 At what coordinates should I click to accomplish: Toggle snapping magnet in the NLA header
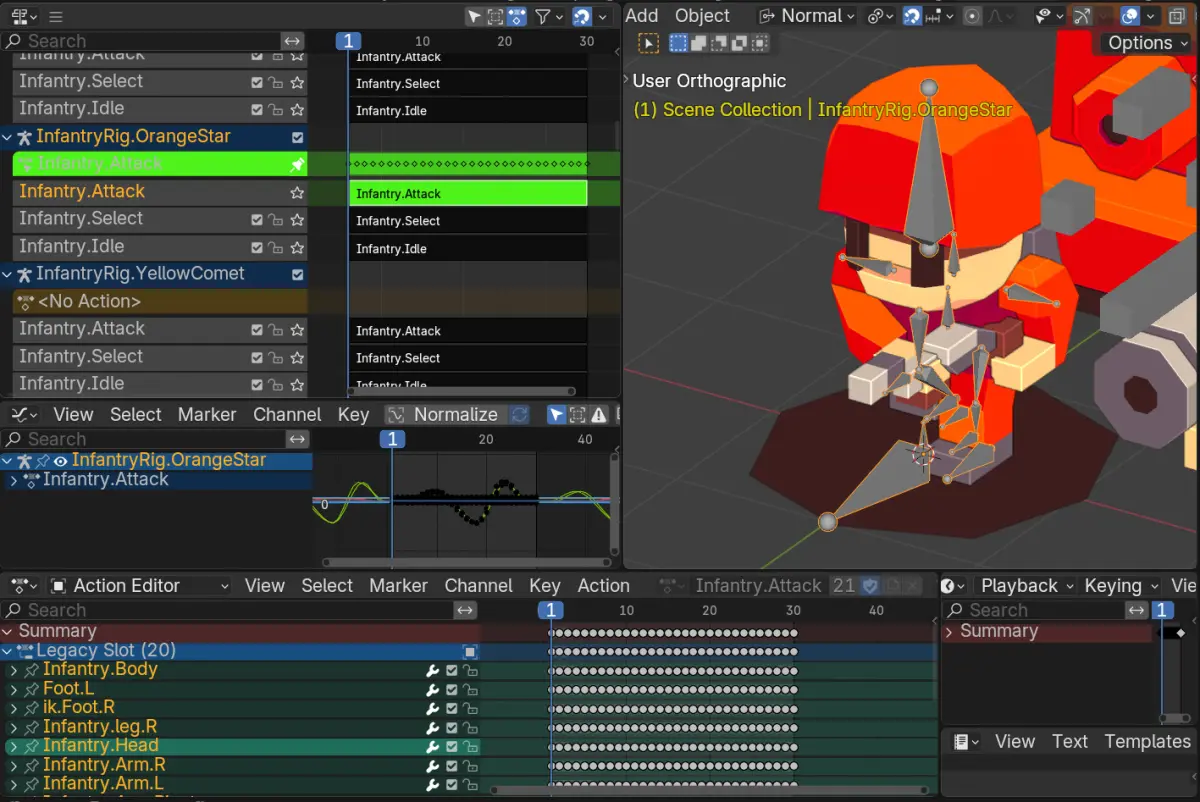(x=581, y=16)
